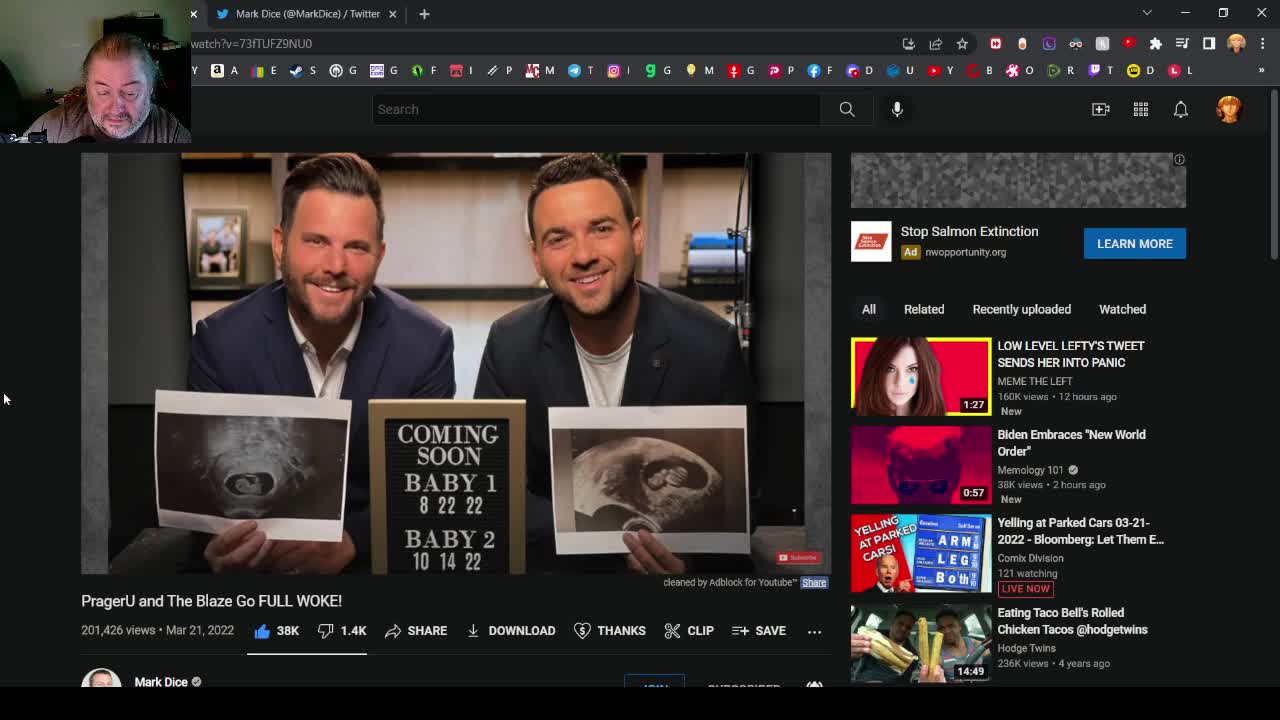The height and width of the screenshot is (720, 1280).
Task: Select the Watched filter chip
Action: pos(1123,309)
